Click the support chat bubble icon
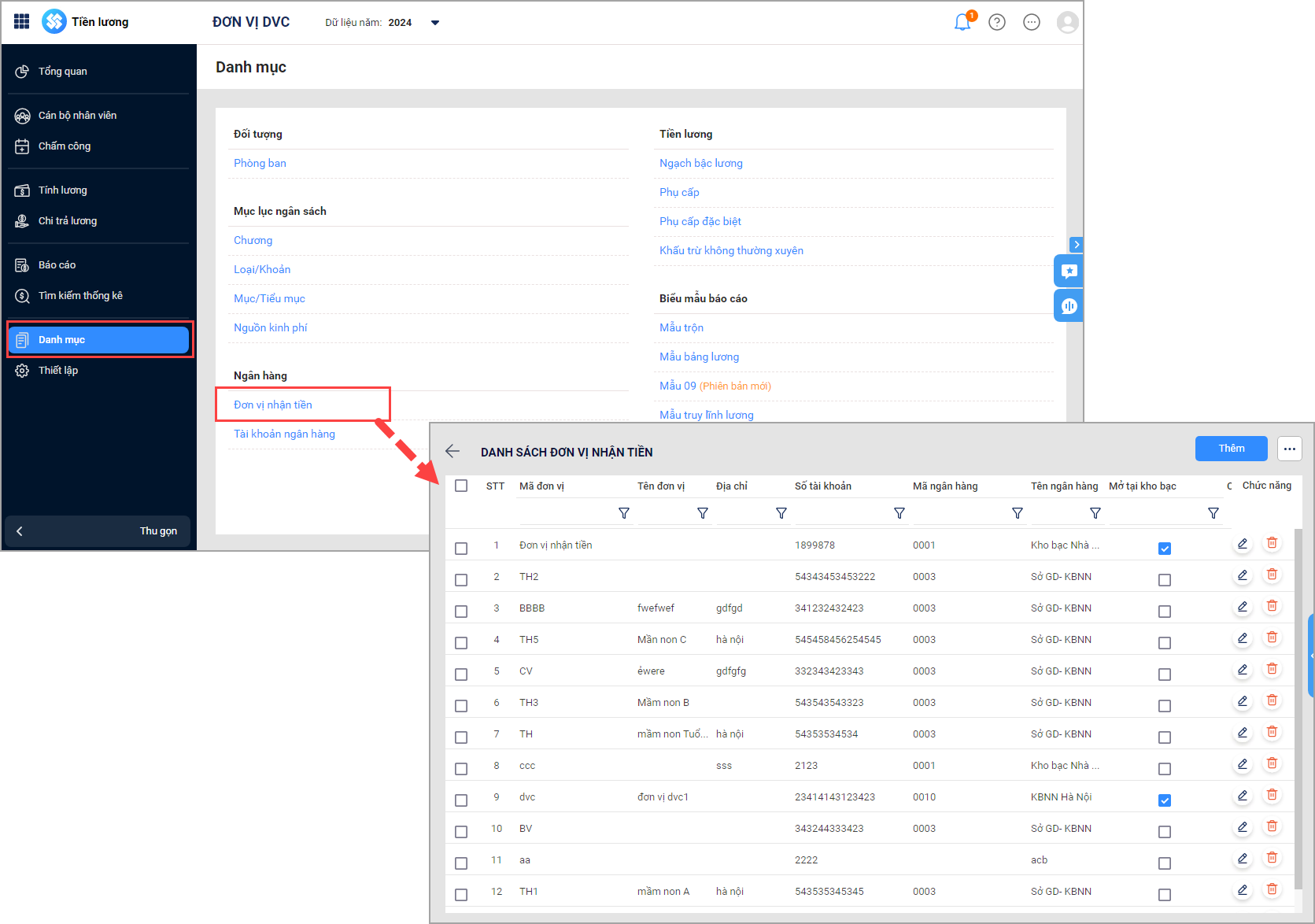The width and height of the screenshot is (1315, 924). pyautogui.click(x=1069, y=305)
